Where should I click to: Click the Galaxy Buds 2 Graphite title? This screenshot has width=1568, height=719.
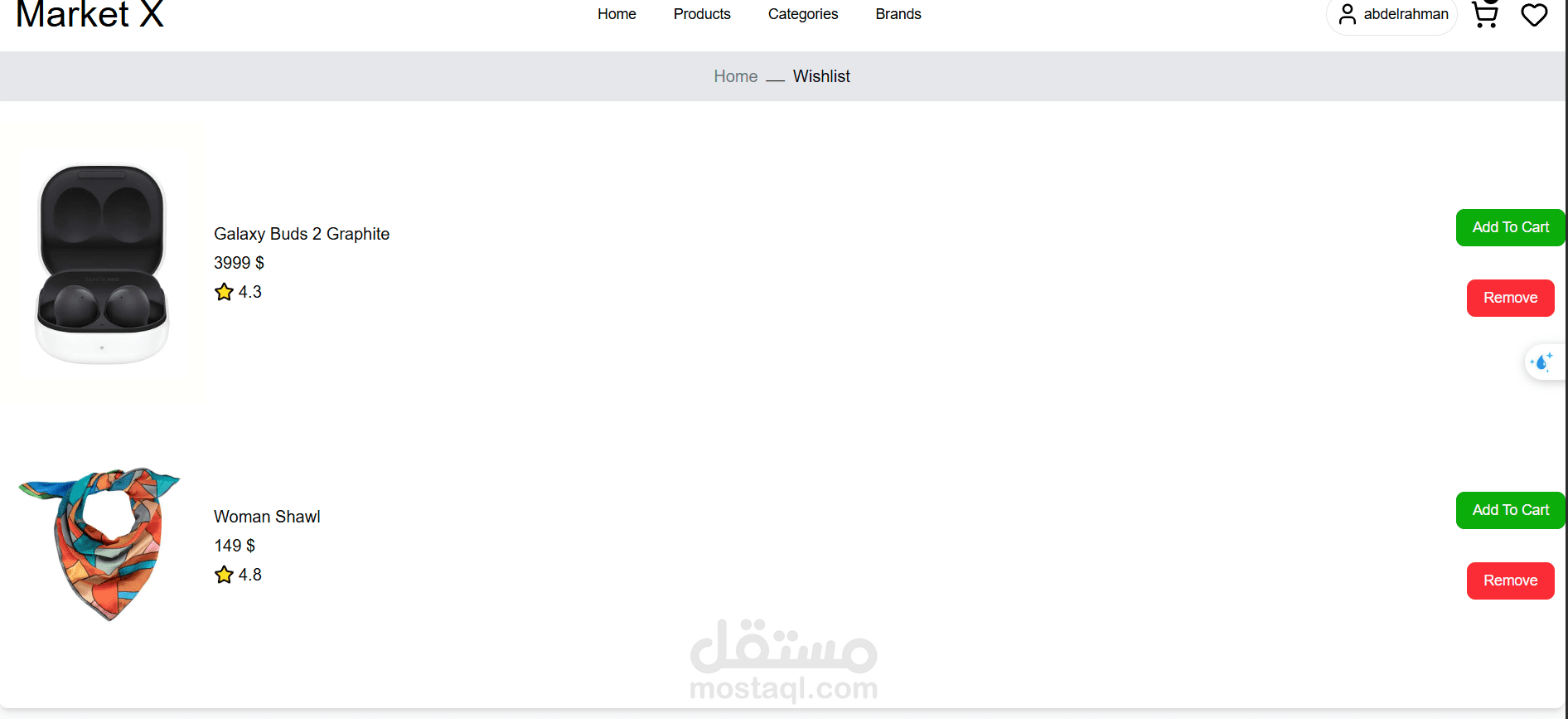[302, 234]
